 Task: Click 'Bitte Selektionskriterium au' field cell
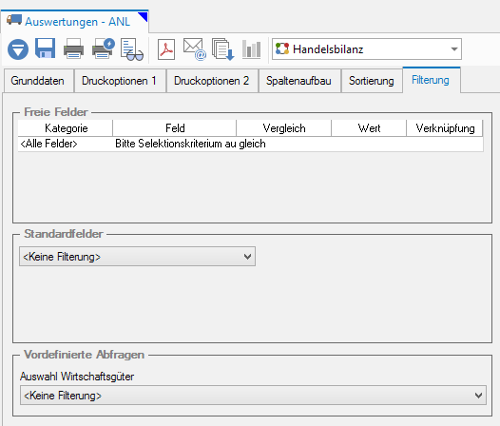(x=176, y=144)
